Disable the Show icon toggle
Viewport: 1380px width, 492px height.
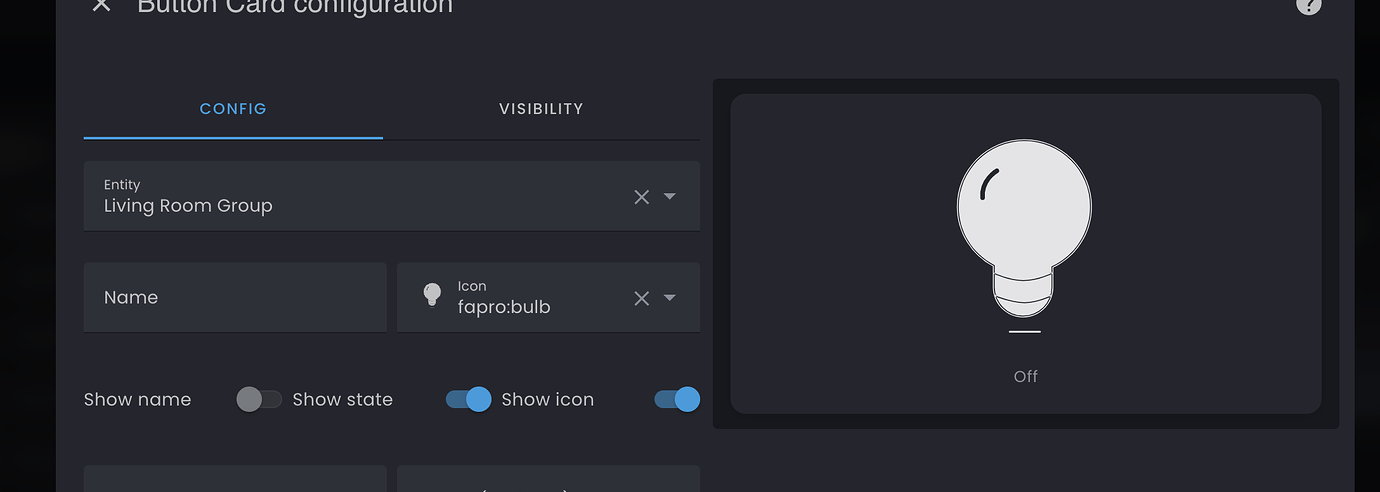[x=677, y=400]
